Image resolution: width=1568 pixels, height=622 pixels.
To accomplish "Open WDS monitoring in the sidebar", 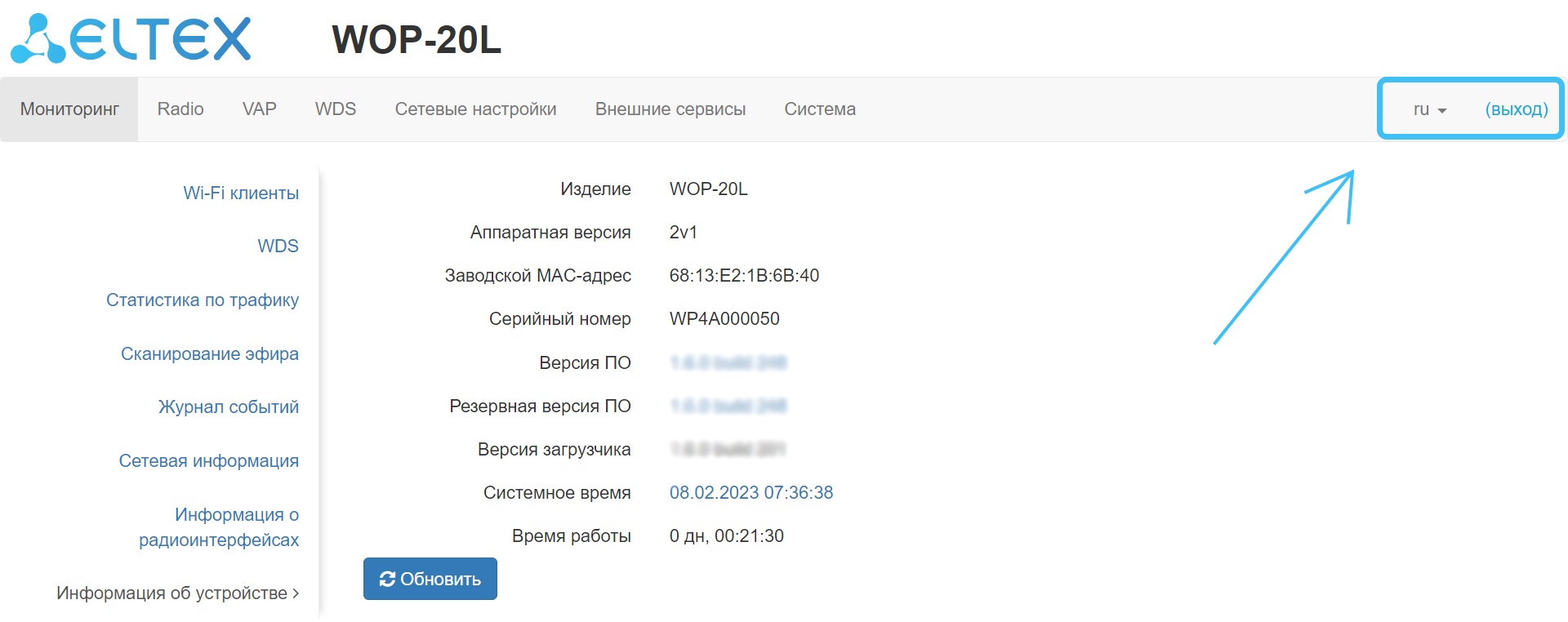I will coord(278,247).
